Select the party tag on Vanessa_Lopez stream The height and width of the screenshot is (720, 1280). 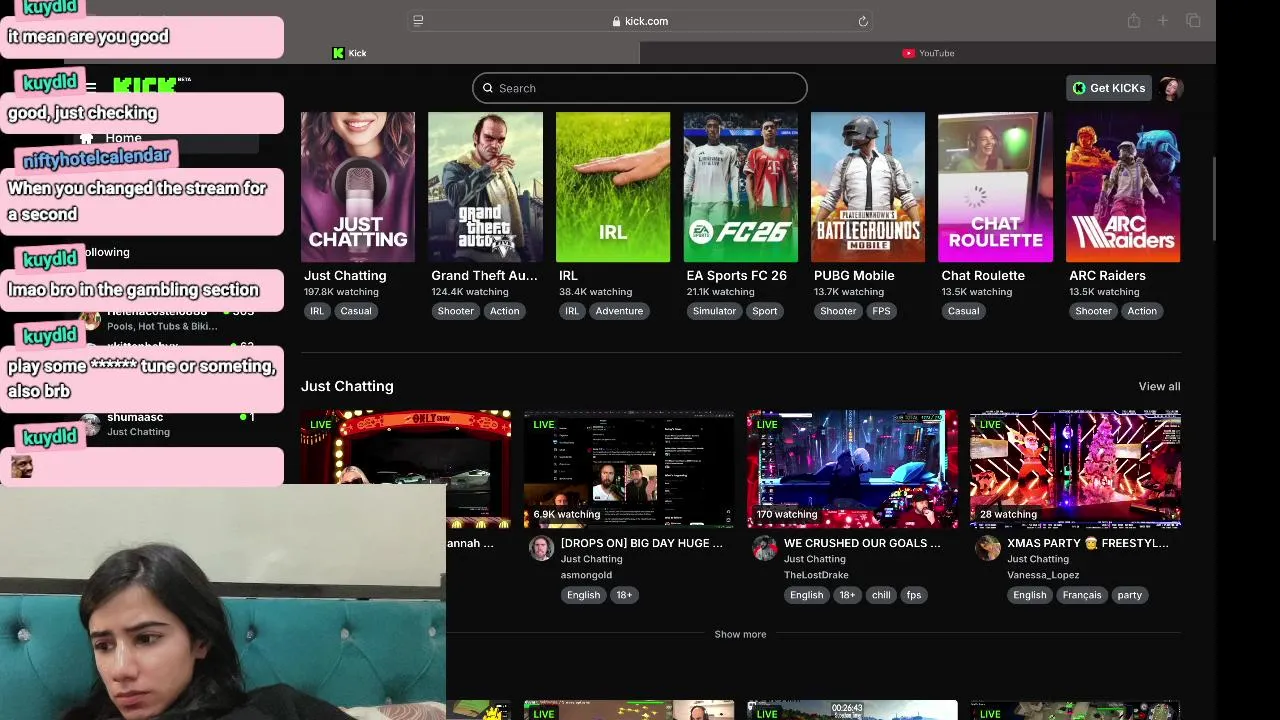point(1130,595)
